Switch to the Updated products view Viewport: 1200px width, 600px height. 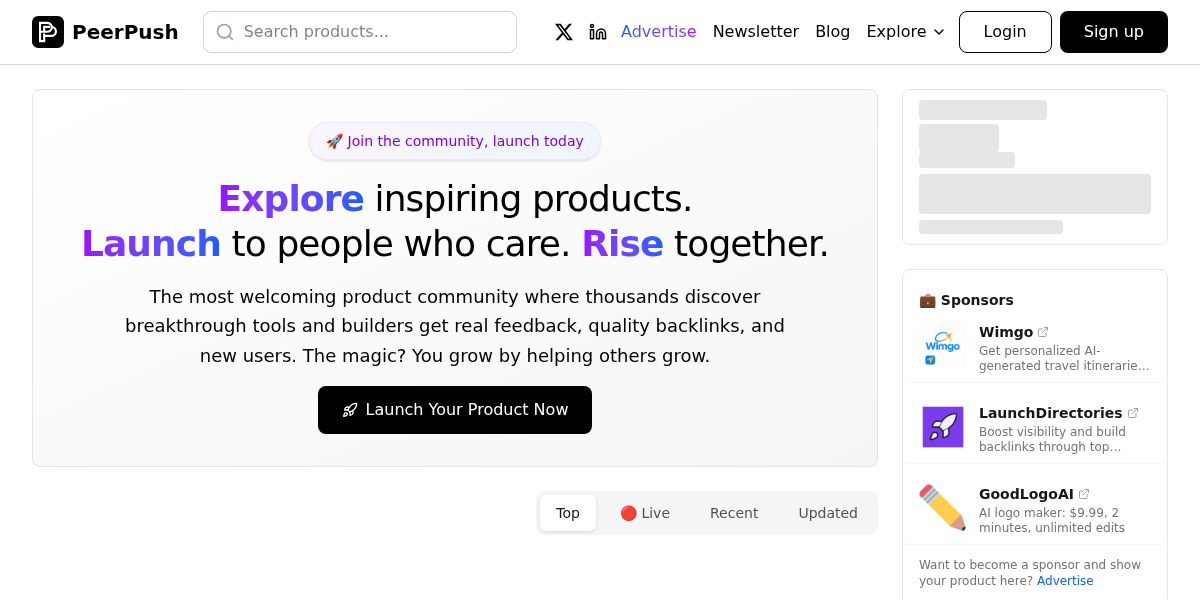[x=827, y=512]
